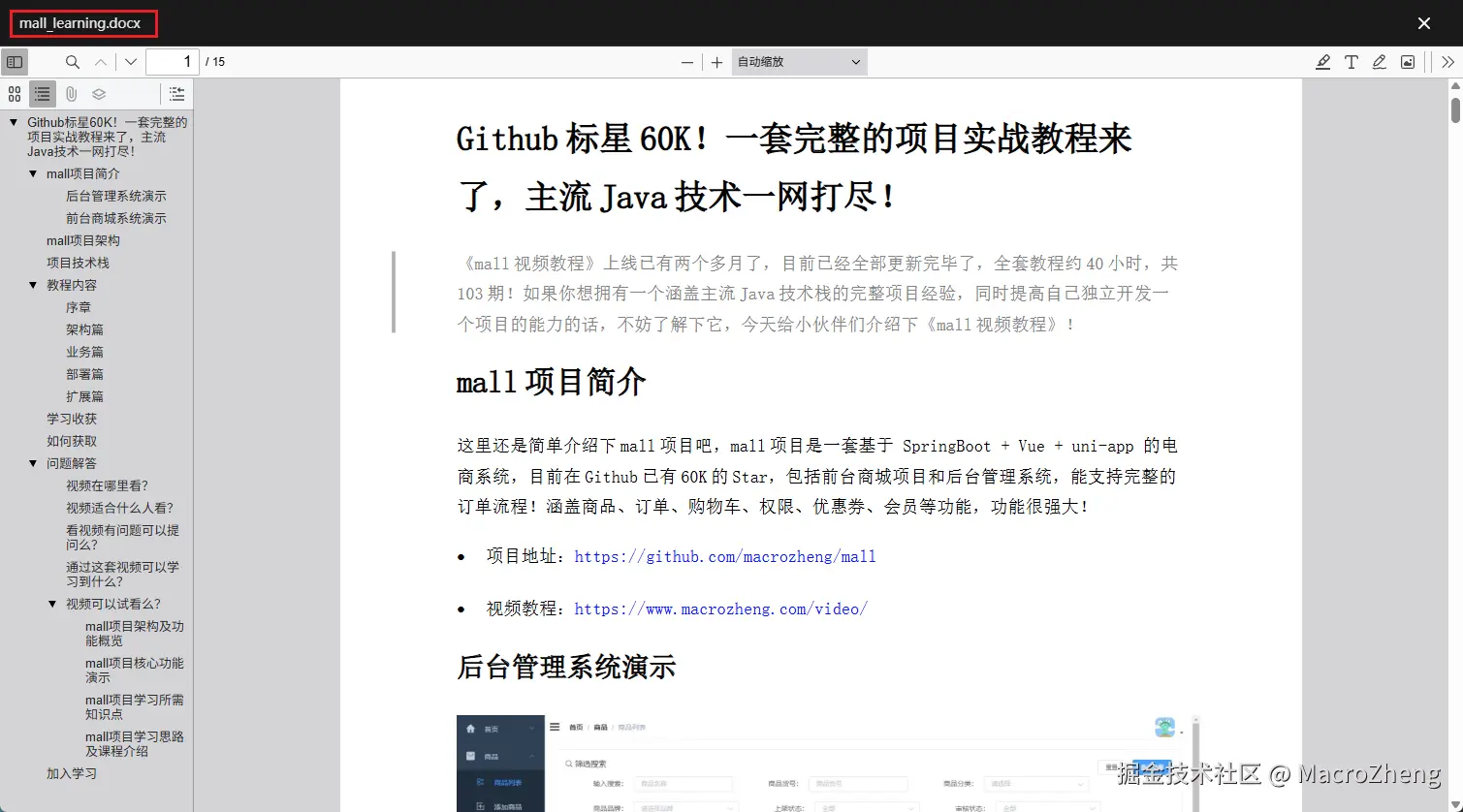Open the secondary tools menu chevrons
The height and width of the screenshot is (812, 1463).
[x=1447, y=62]
